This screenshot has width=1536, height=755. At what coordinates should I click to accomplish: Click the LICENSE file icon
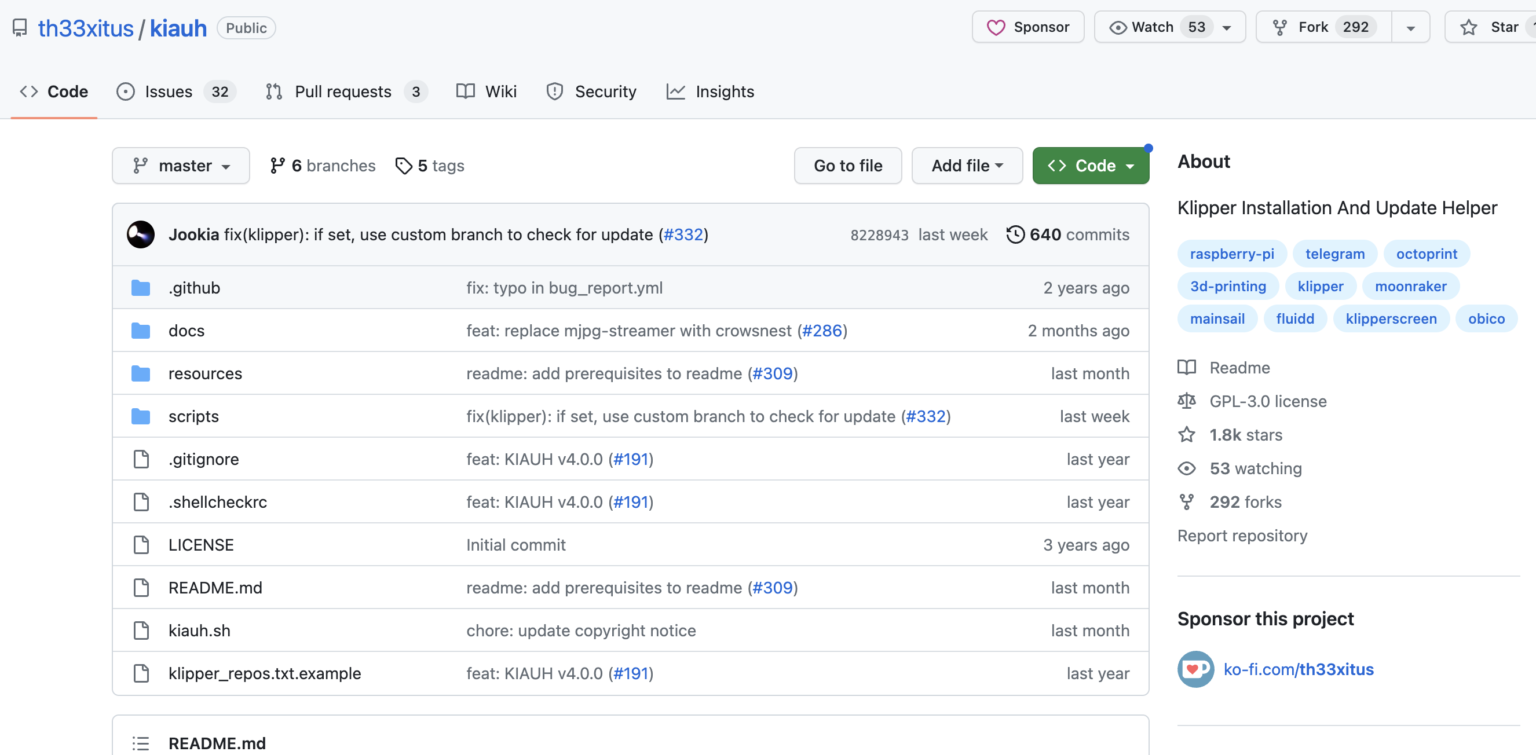click(141, 545)
